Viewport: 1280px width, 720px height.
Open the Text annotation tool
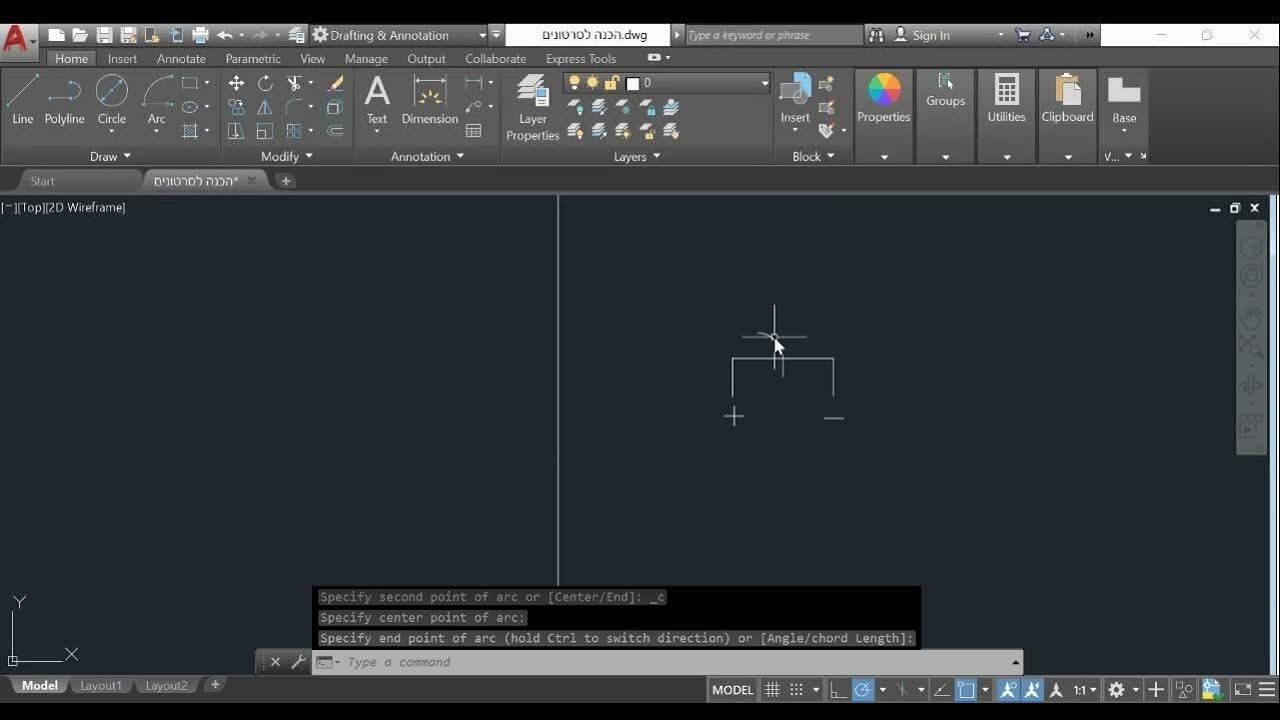(x=377, y=100)
